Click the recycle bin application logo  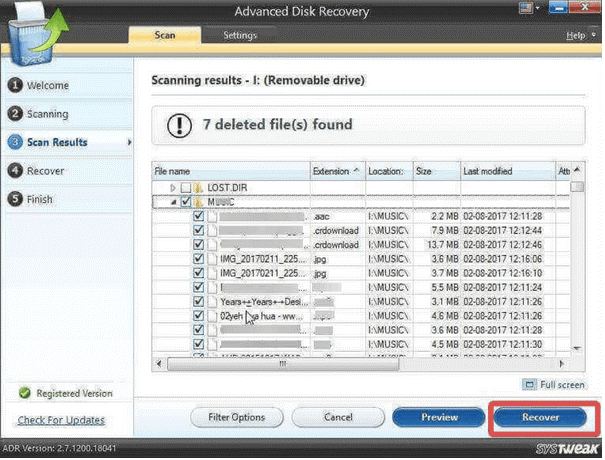click(x=38, y=34)
